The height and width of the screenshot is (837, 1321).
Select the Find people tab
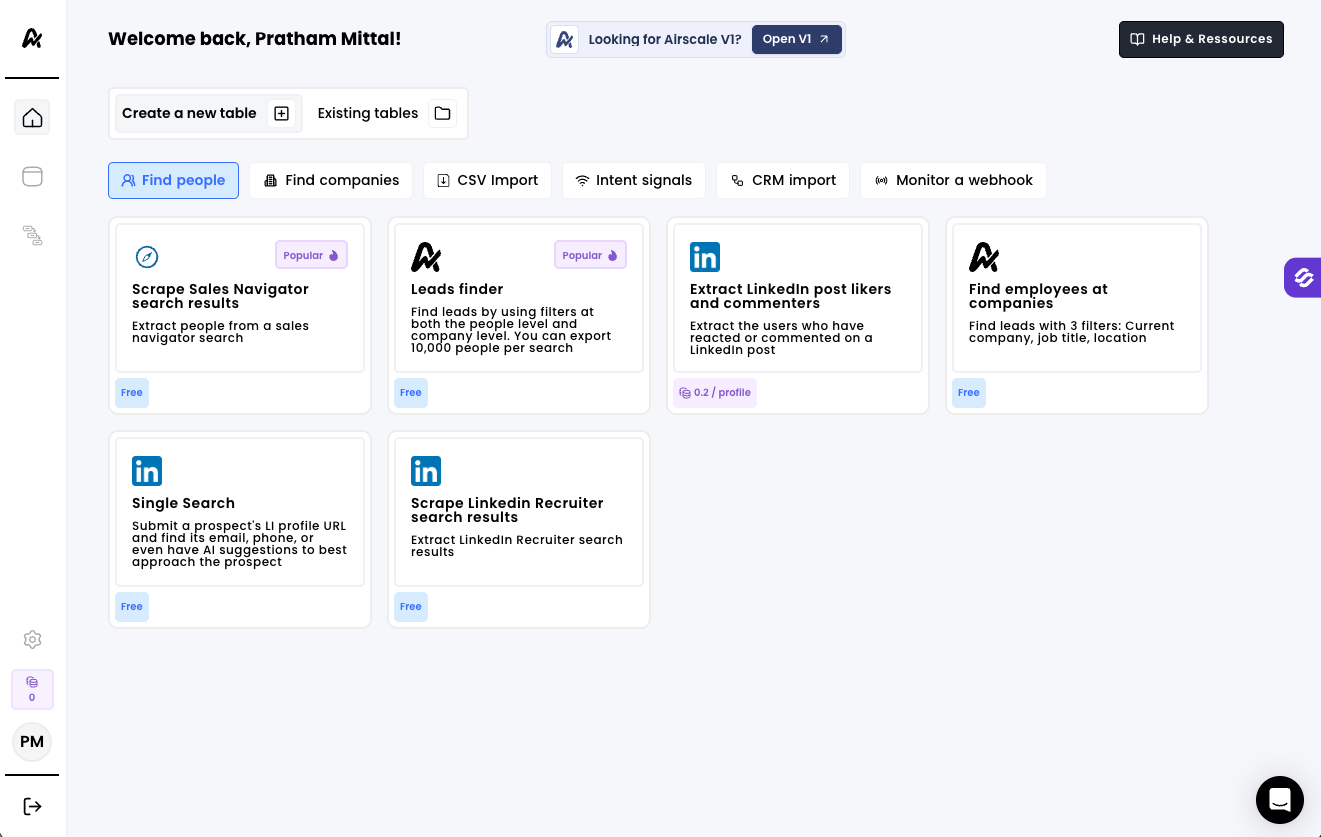click(x=173, y=181)
